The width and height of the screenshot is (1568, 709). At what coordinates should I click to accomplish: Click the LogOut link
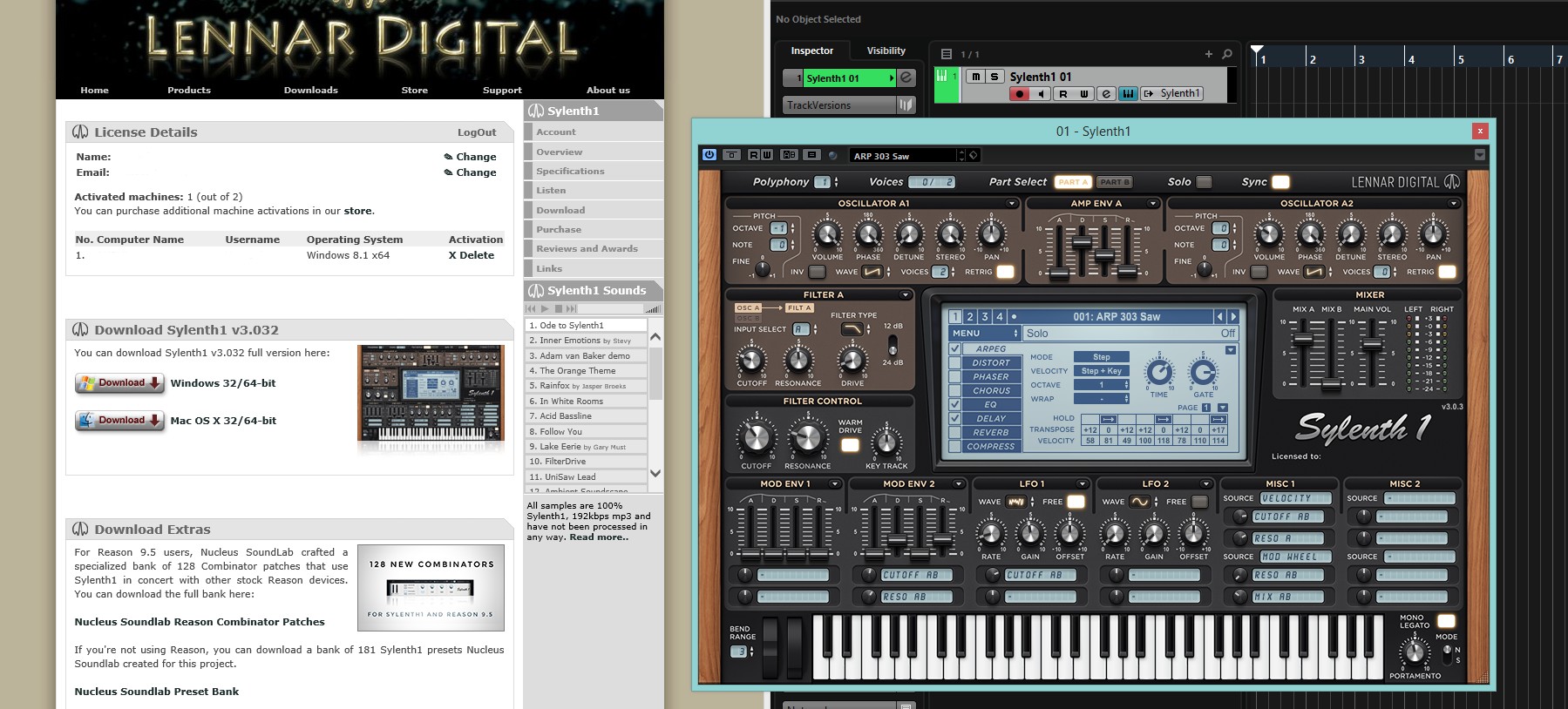(x=477, y=132)
